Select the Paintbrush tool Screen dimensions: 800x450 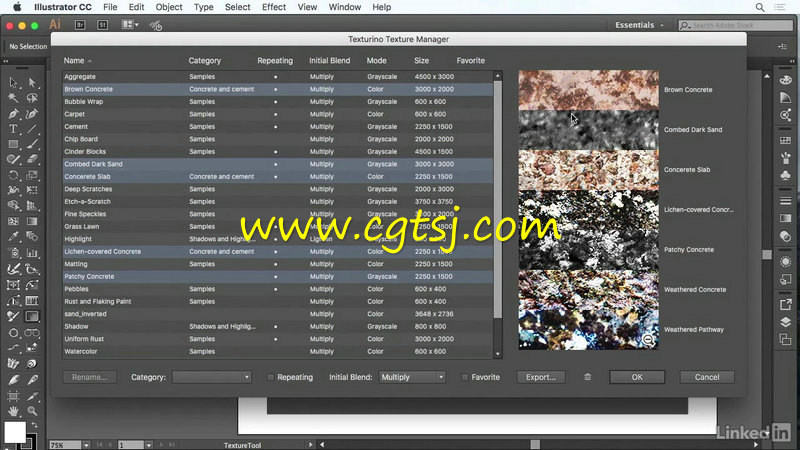32,144
